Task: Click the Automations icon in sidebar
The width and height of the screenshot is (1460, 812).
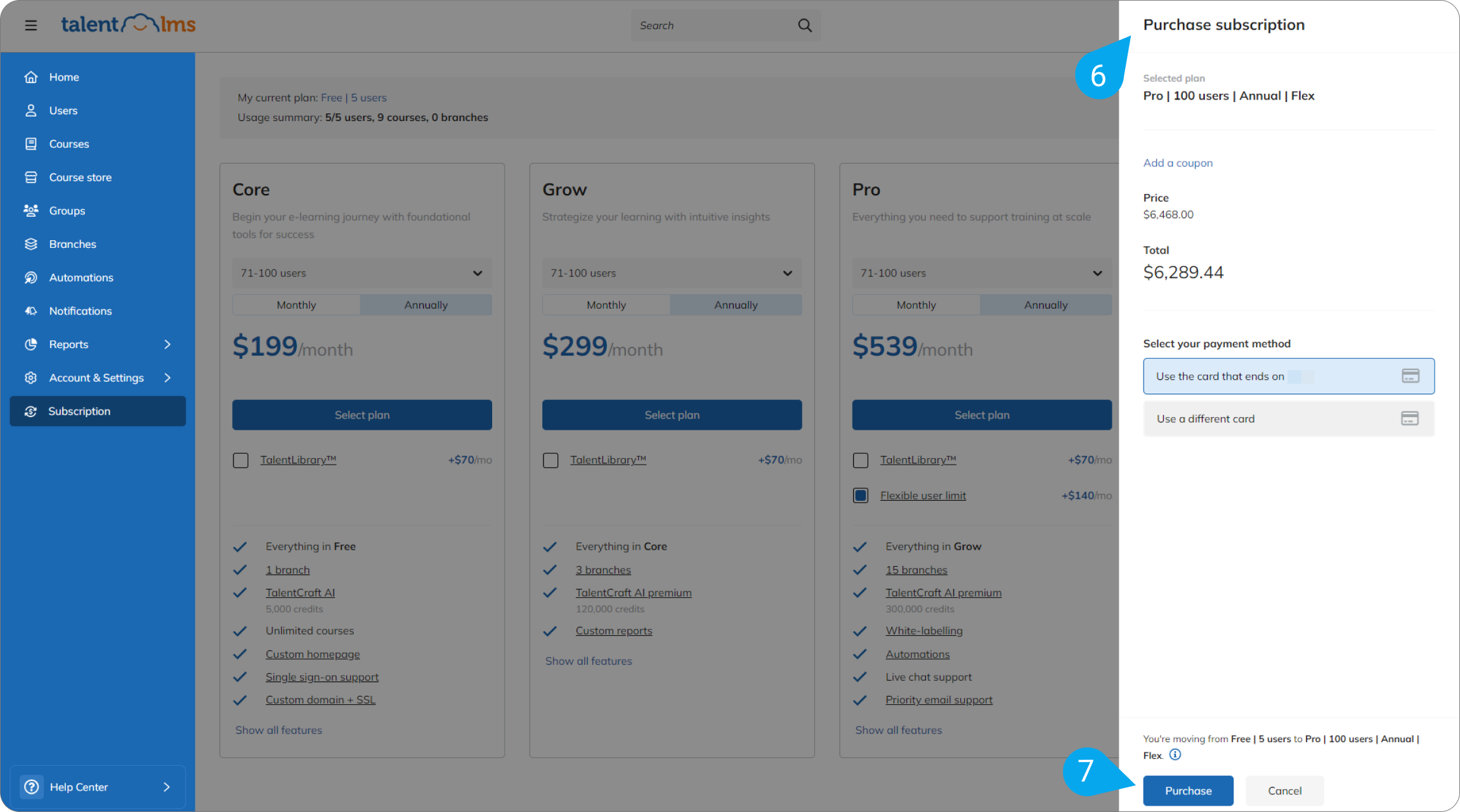Action: click(x=30, y=278)
